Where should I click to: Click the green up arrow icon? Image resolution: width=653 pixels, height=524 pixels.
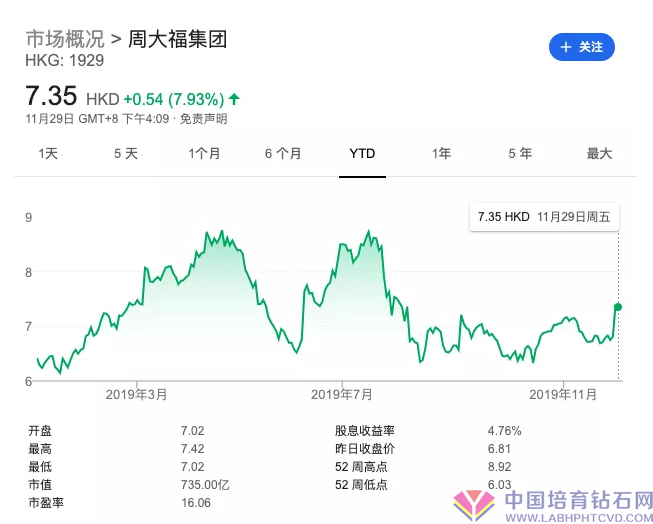[234, 99]
